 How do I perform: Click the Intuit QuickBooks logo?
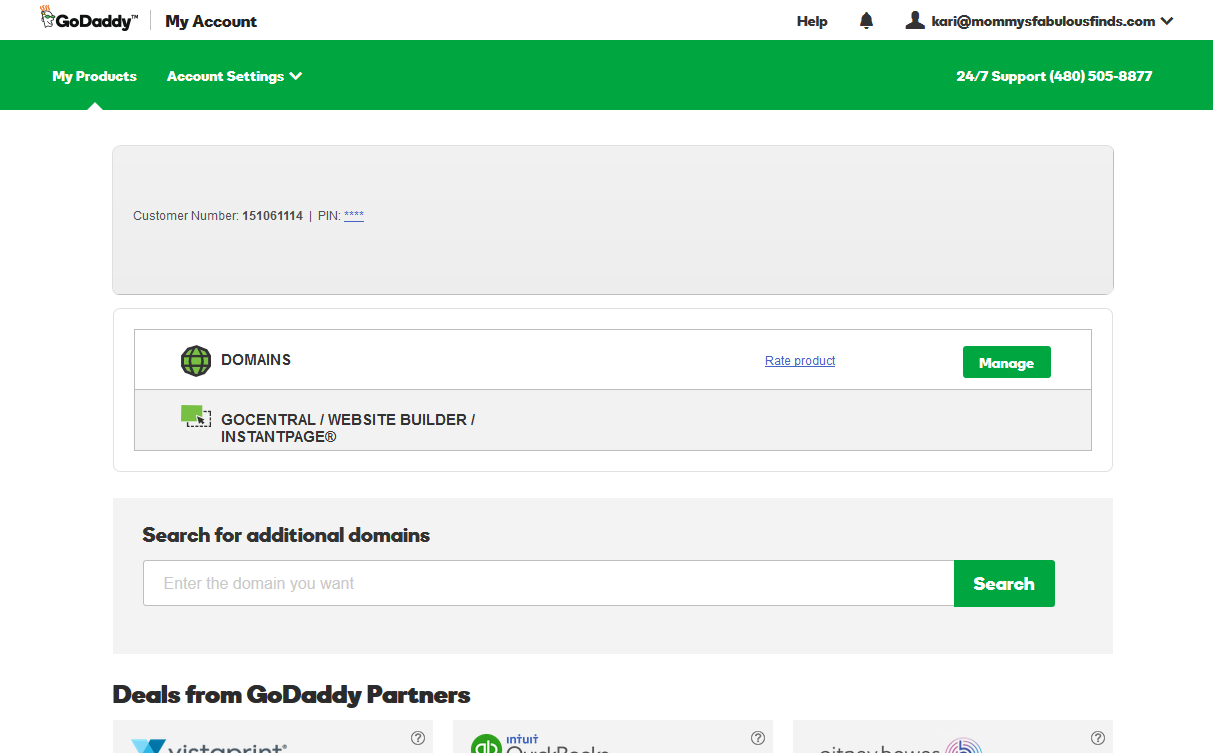click(540, 744)
